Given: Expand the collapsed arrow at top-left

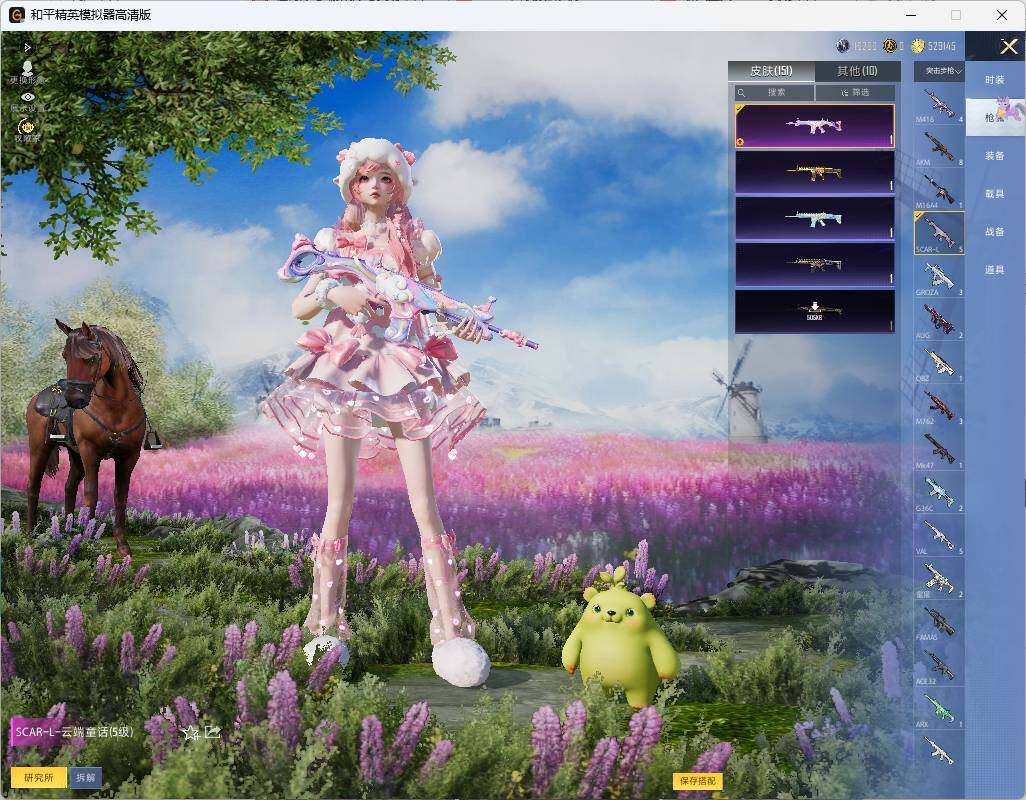Looking at the screenshot, I should (x=27, y=48).
